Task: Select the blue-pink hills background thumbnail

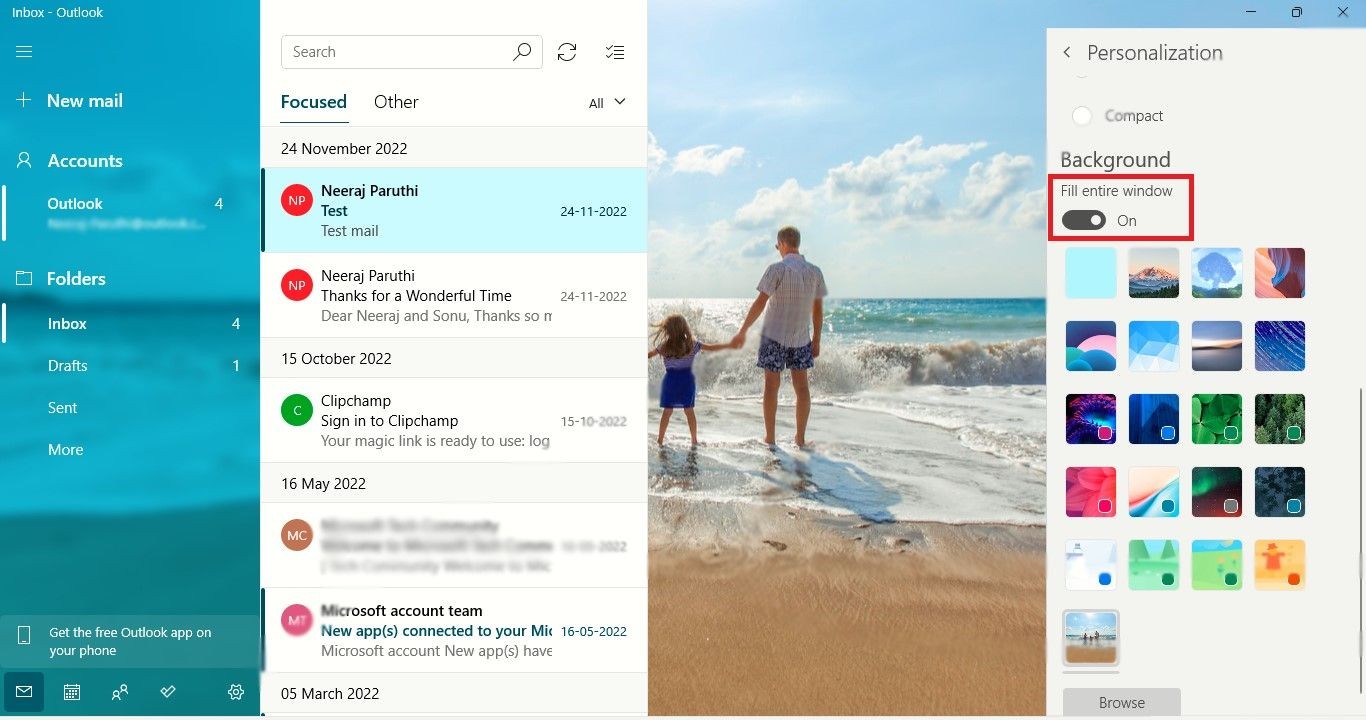Action: [1091, 346]
